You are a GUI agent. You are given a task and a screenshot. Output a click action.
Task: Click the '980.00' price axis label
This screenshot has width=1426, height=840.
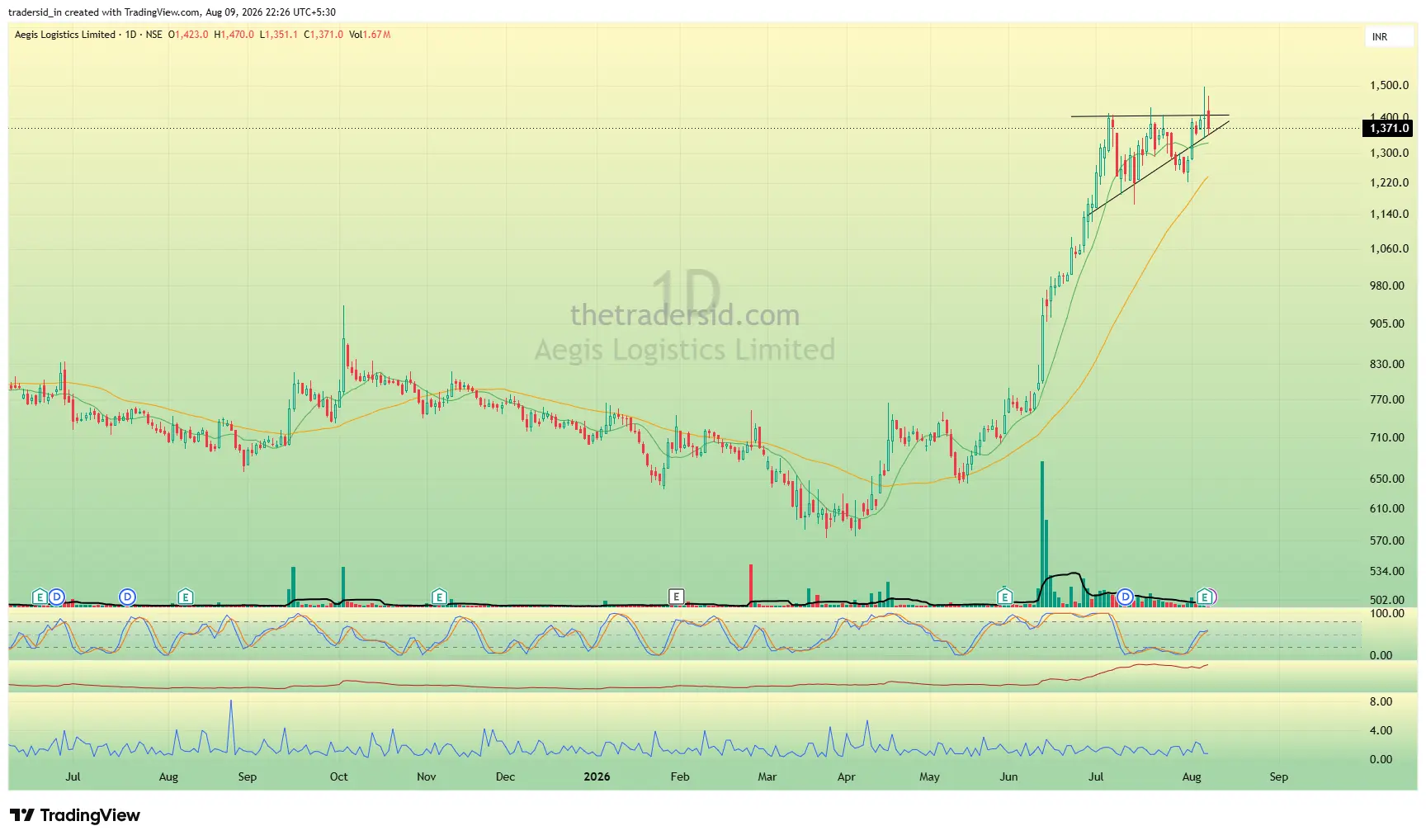[x=1386, y=286]
